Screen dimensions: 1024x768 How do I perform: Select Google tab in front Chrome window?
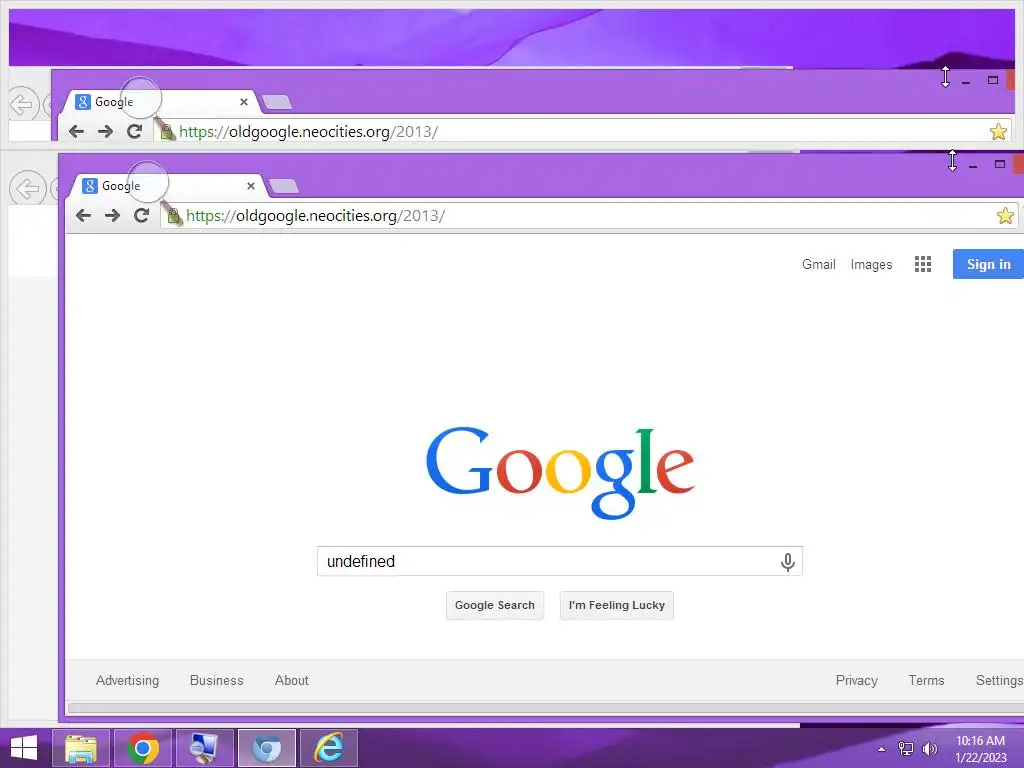[167, 186]
